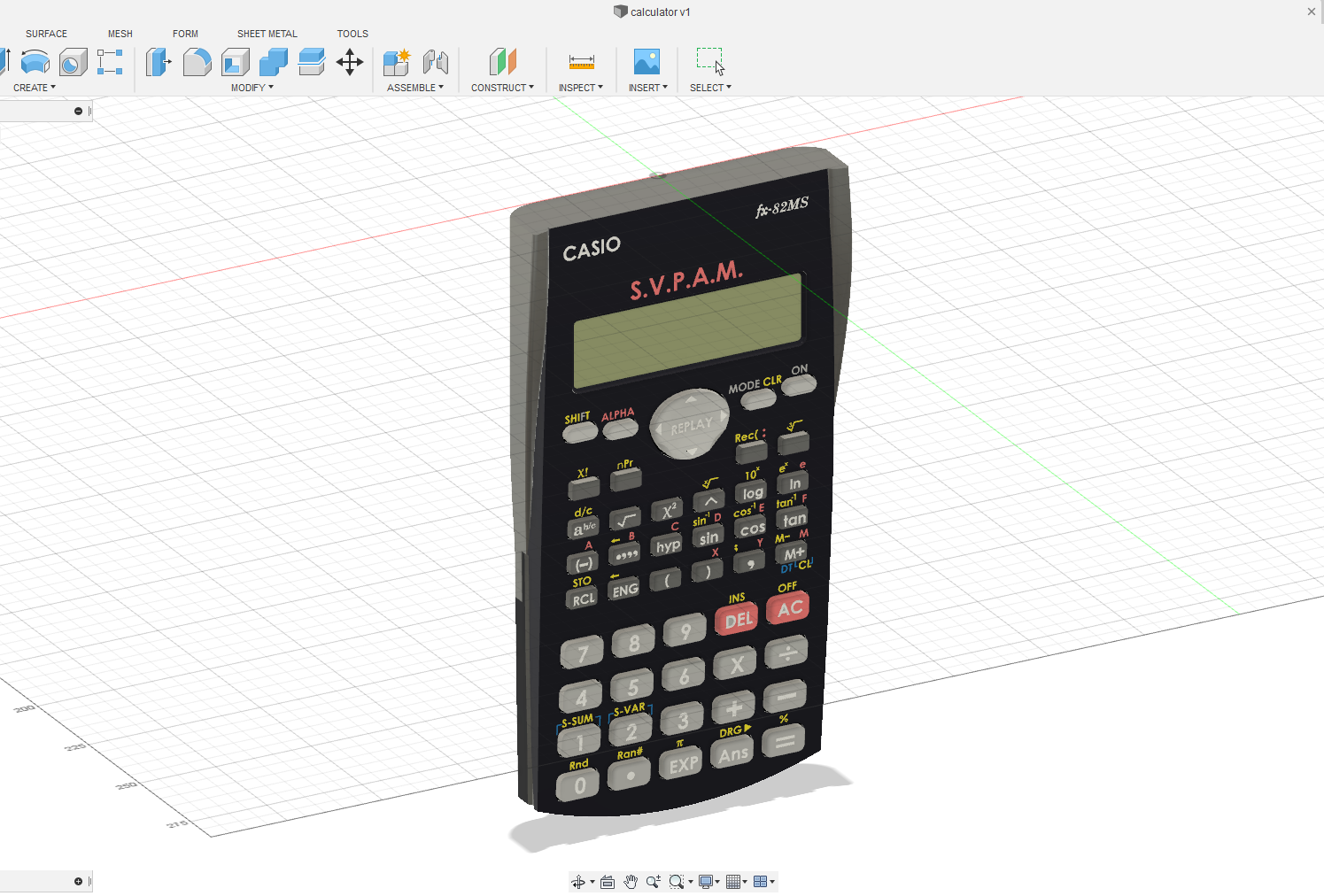This screenshot has height=896, width=1324.
Task: Toggle the layout grid display
Action: [x=734, y=881]
